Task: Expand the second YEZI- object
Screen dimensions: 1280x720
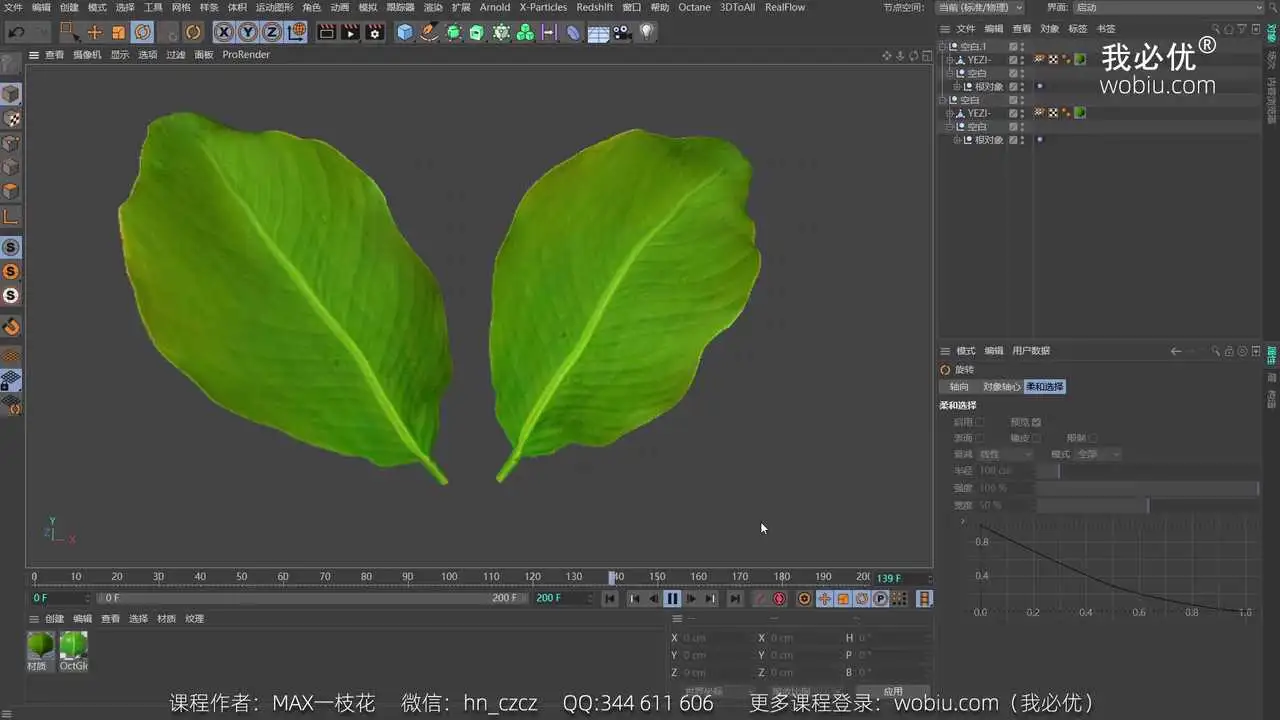Action: tap(950, 113)
